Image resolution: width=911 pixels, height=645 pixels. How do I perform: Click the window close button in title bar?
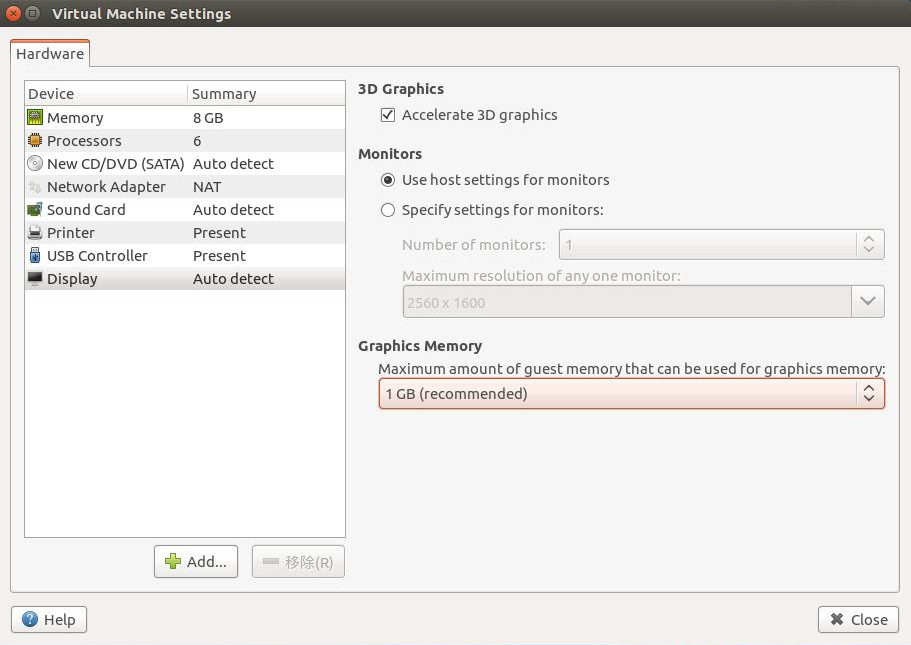point(13,13)
